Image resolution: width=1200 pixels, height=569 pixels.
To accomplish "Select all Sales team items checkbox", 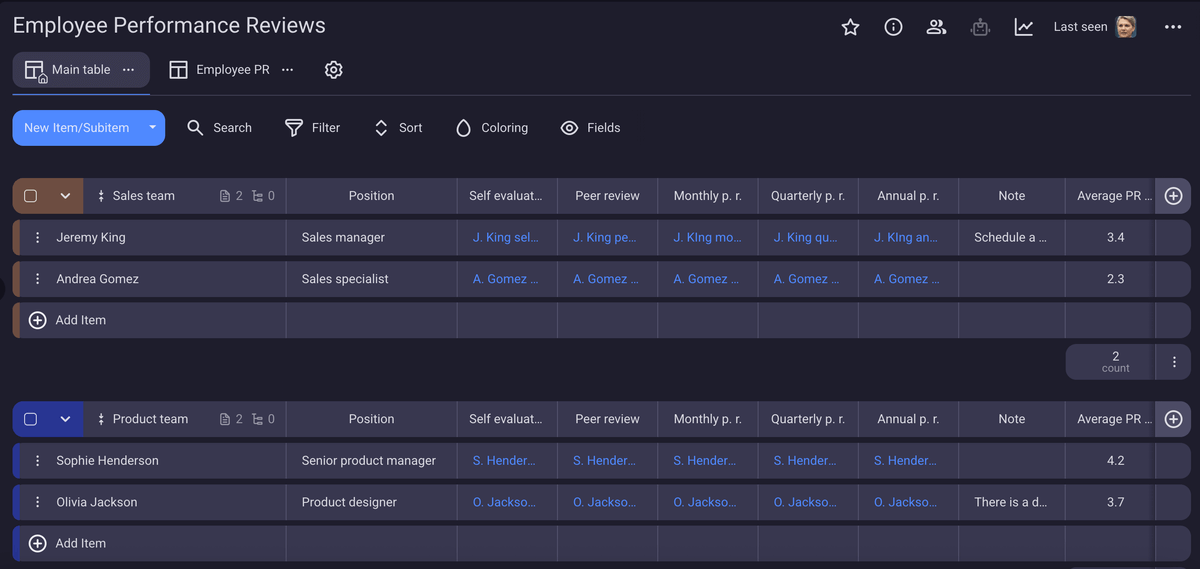I will pyautogui.click(x=31, y=196).
